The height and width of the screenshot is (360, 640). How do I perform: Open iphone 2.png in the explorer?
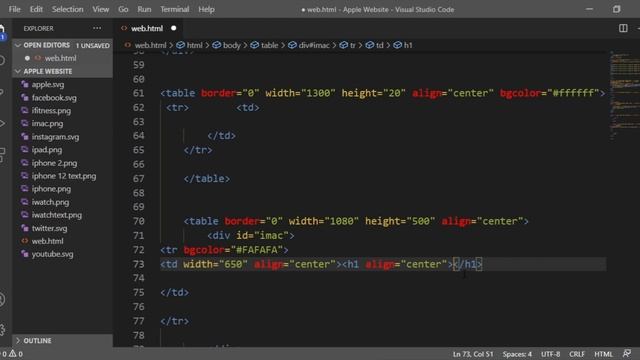(x=62, y=163)
